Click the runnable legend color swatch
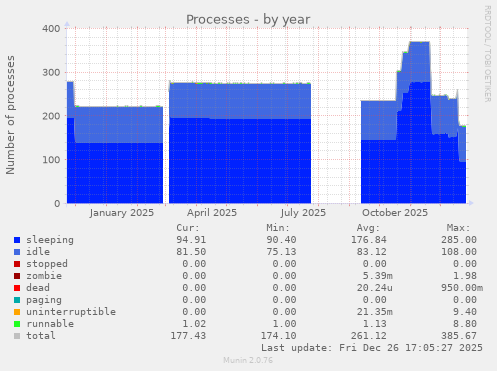 tap(17, 324)
